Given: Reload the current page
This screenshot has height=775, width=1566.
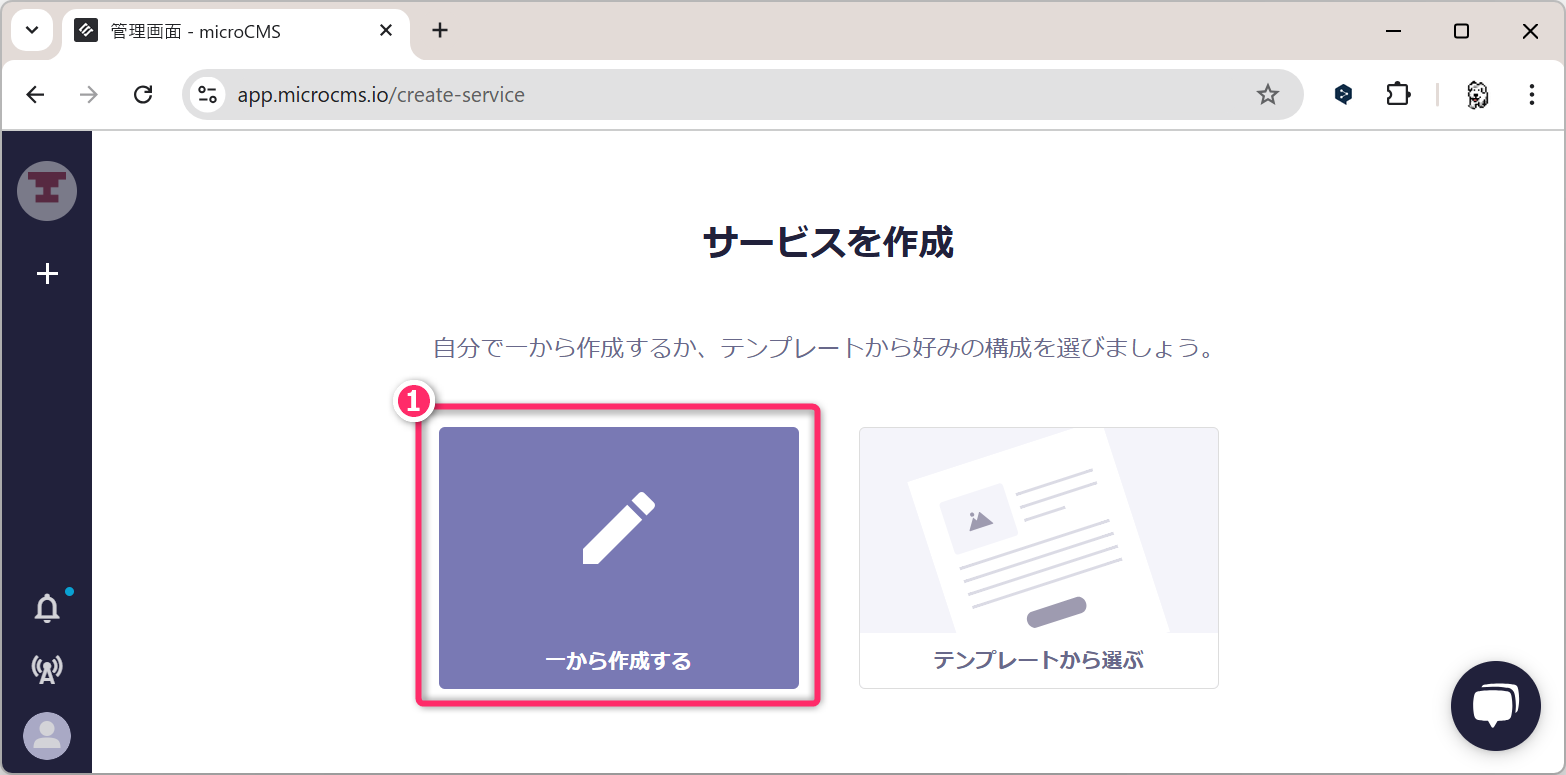Looking at the screenshot, I should click(143, 95).
